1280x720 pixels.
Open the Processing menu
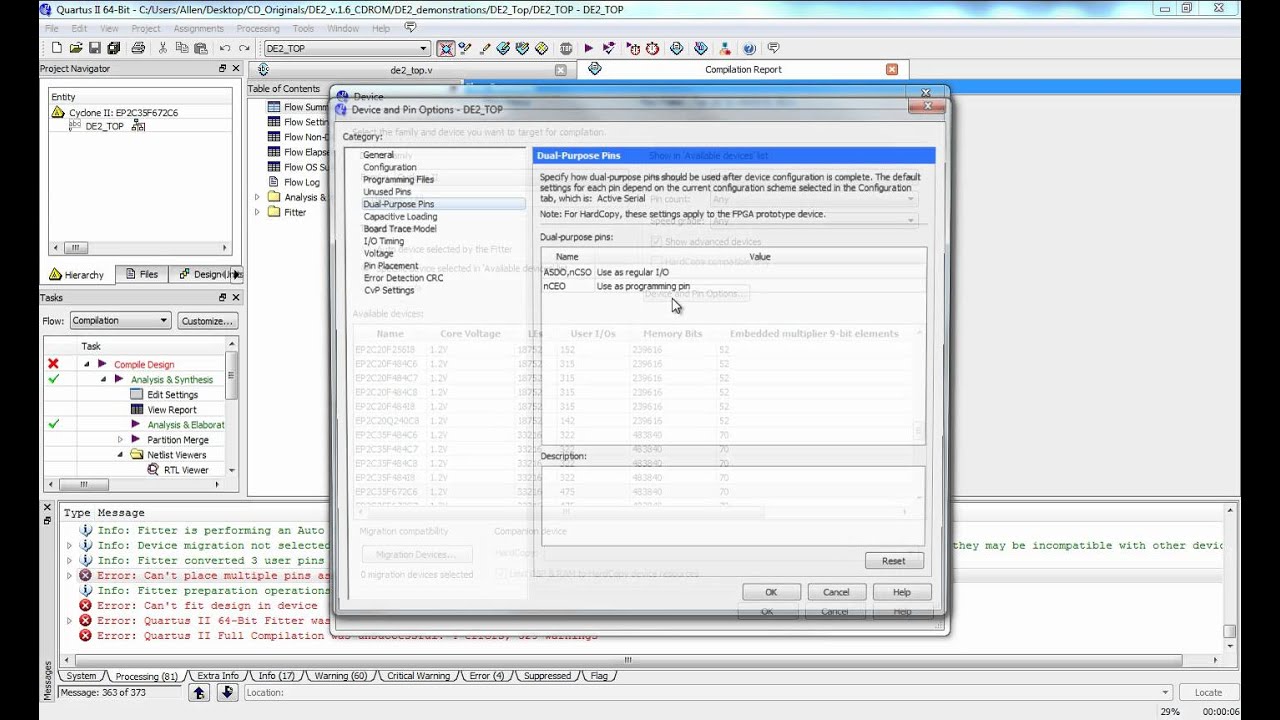[258, 28]
